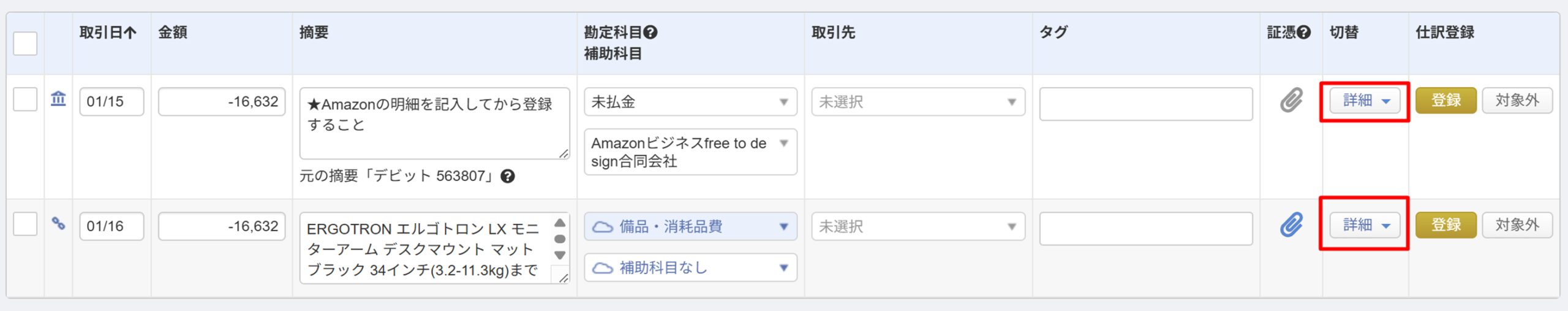Click the help icon next to 勘定科目

click(650, 33)
